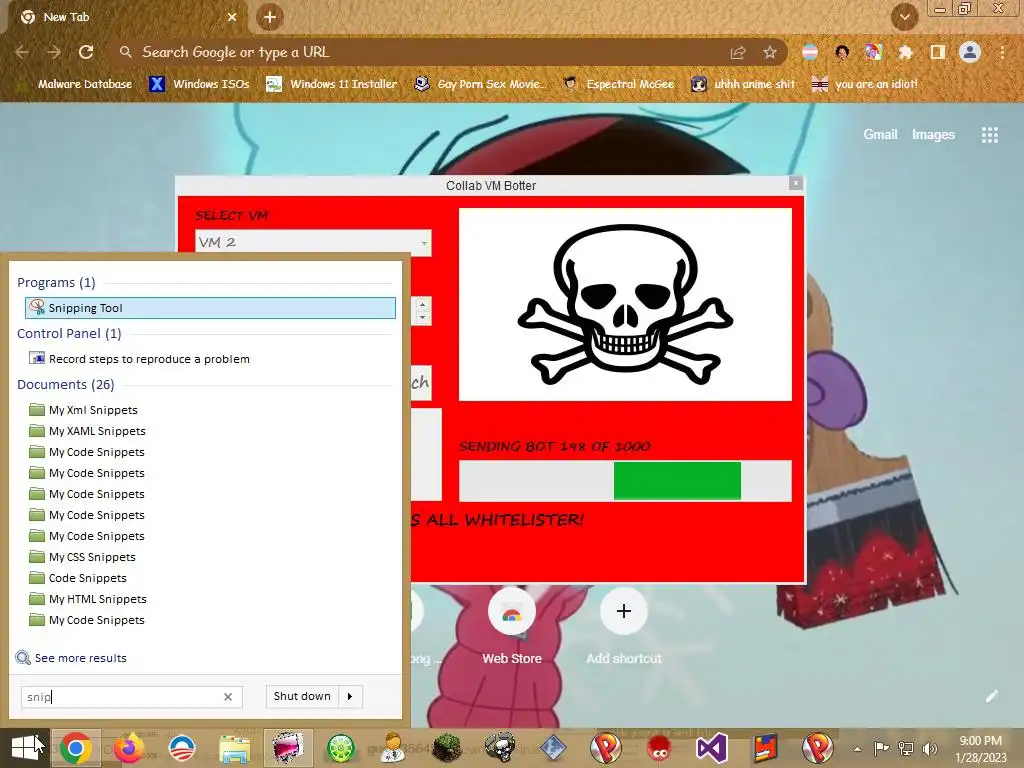Open File Explorer from the taskbar
The height and width of the screenshot is (768, 1024).
[234, 748]
